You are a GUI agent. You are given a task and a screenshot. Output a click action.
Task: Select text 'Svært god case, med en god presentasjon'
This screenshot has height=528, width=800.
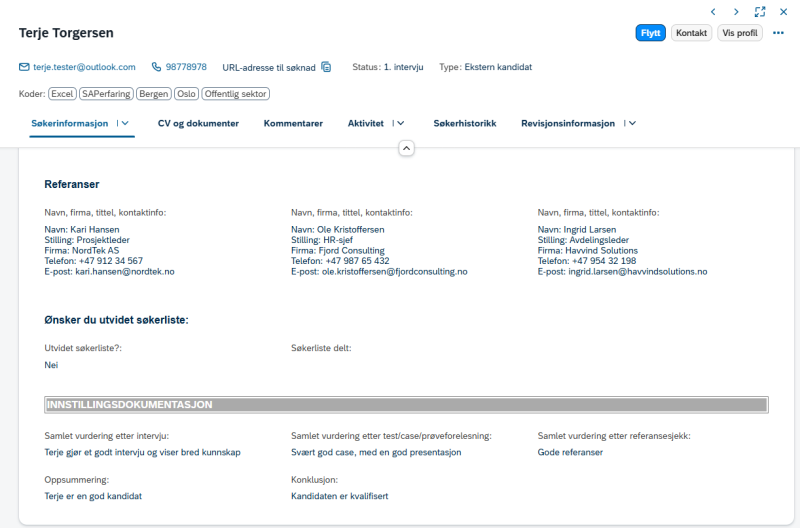point(376,452)
